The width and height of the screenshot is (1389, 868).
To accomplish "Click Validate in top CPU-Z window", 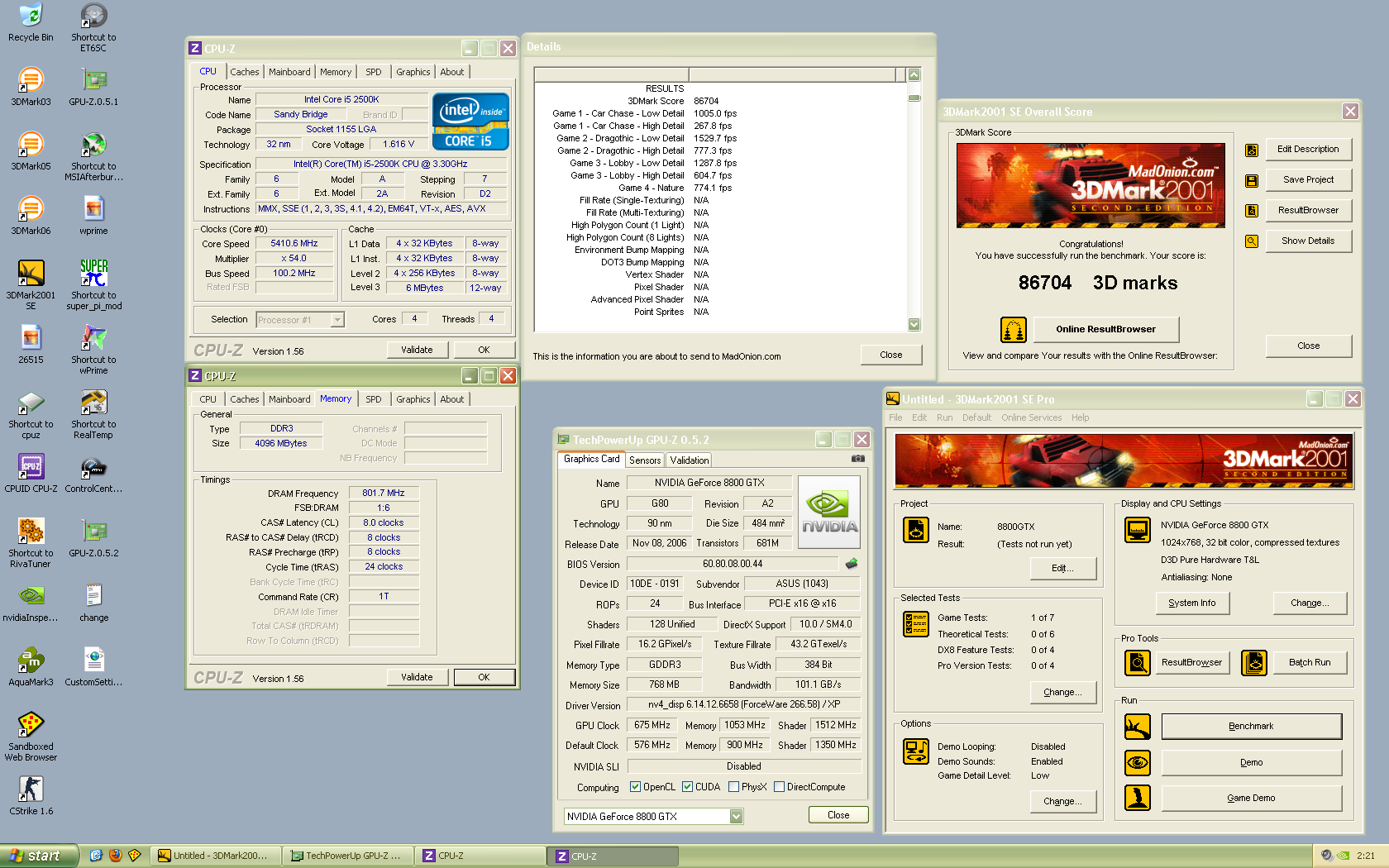I will tap(417, 351).
